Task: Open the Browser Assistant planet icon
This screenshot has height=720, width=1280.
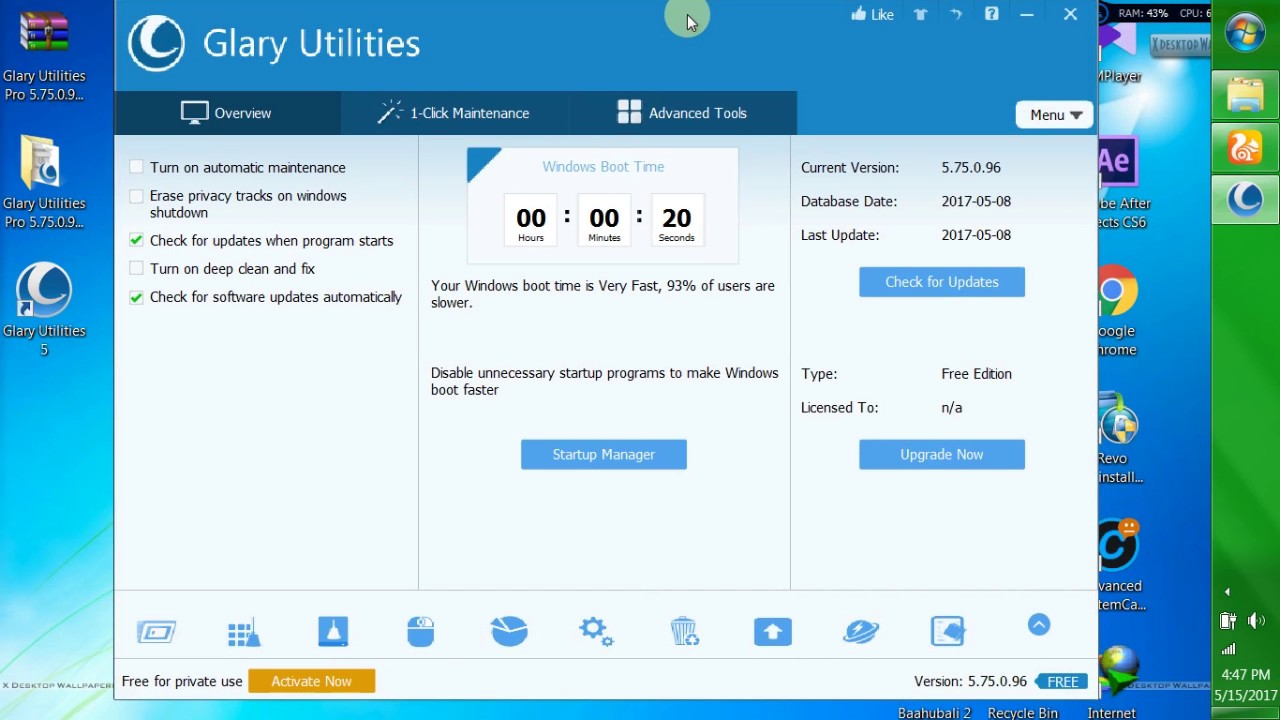Action: click(x=860, y=631)
